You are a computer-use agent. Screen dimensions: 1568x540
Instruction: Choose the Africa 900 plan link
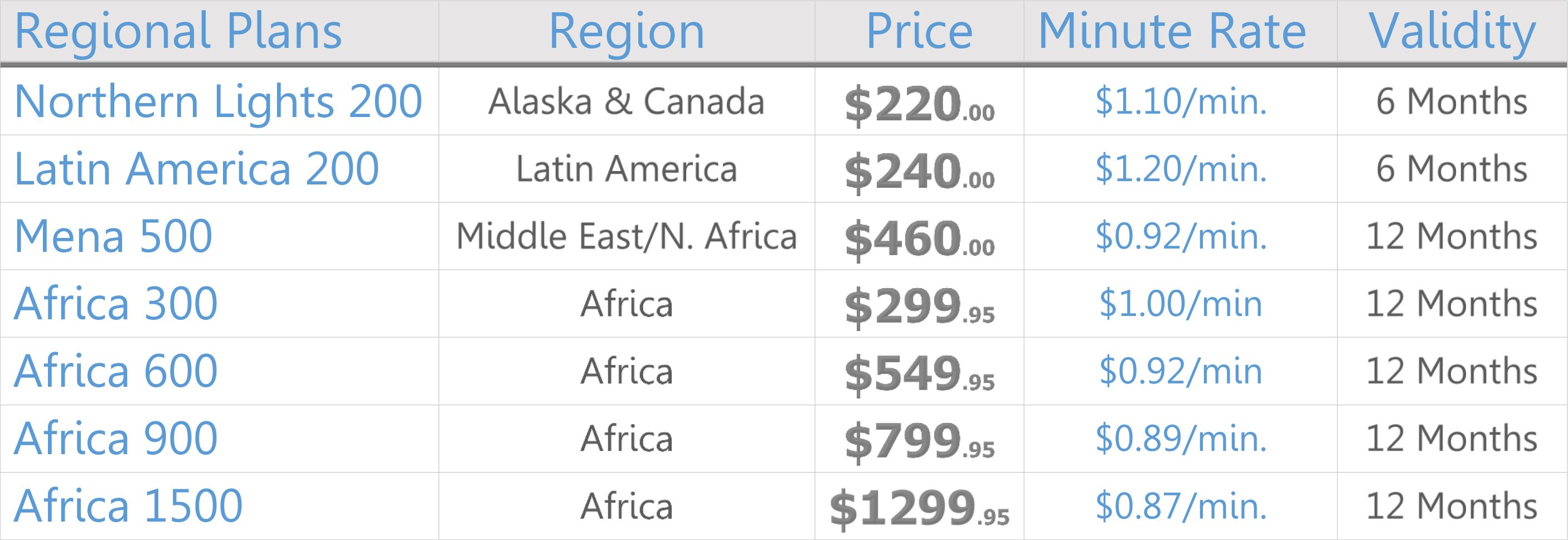(x=115, y=439)
